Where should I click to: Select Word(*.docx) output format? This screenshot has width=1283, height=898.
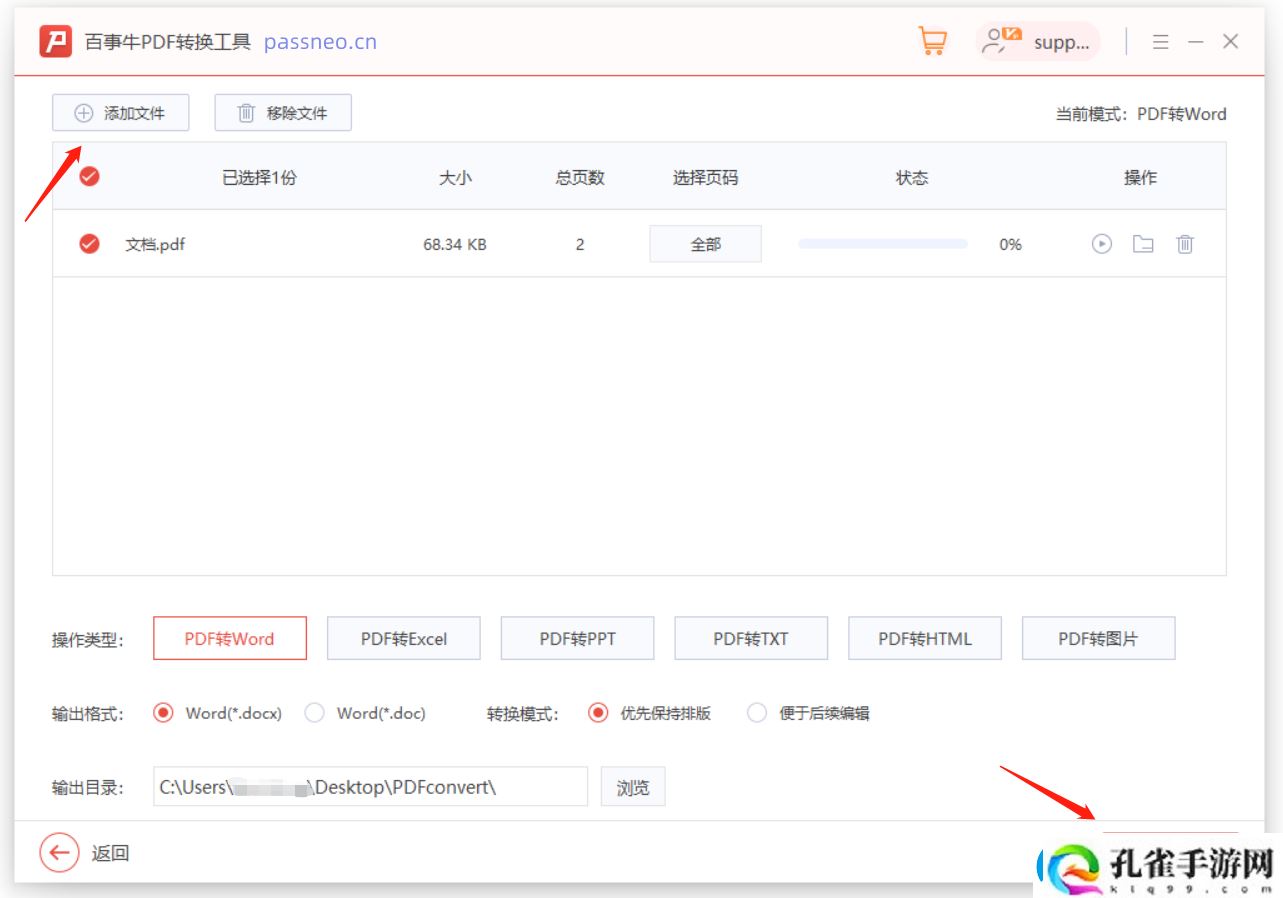point(163,713)
